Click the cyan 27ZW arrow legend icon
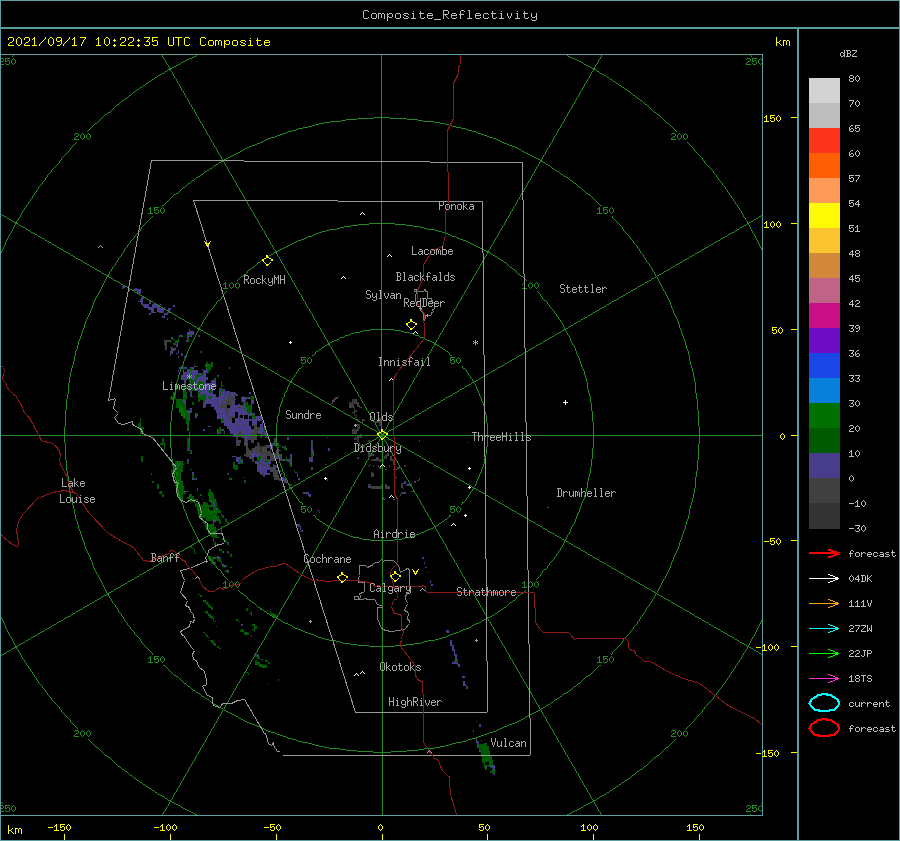 824,628
